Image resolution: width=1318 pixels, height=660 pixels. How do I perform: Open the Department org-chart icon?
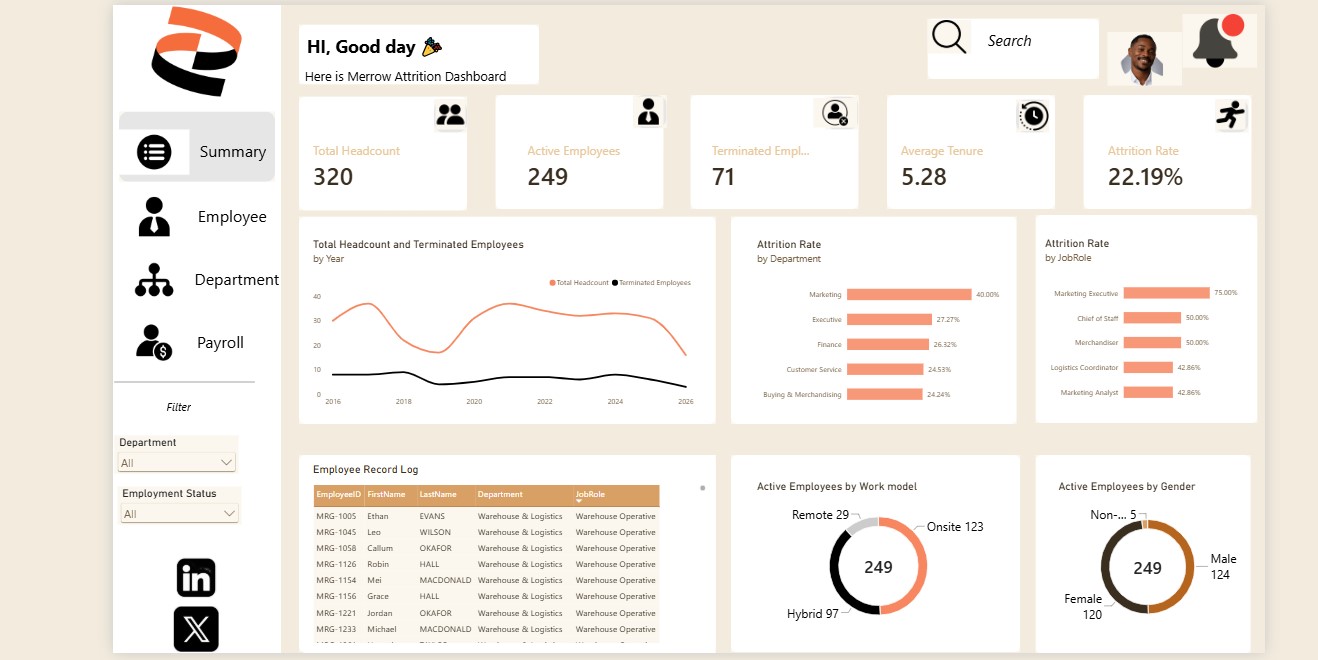[x=154, y=280]
